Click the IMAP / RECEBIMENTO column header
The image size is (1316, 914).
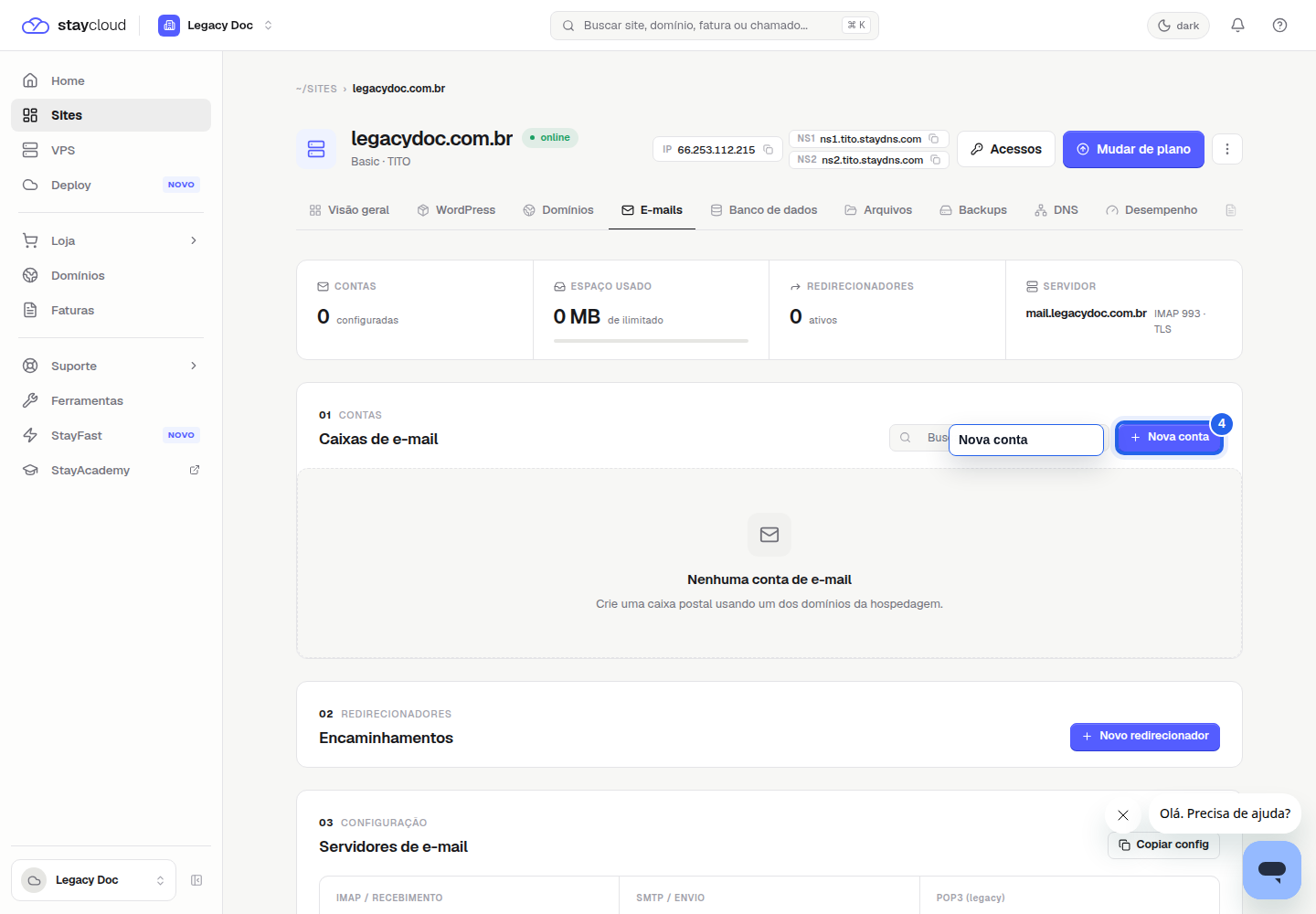point(389,898)
